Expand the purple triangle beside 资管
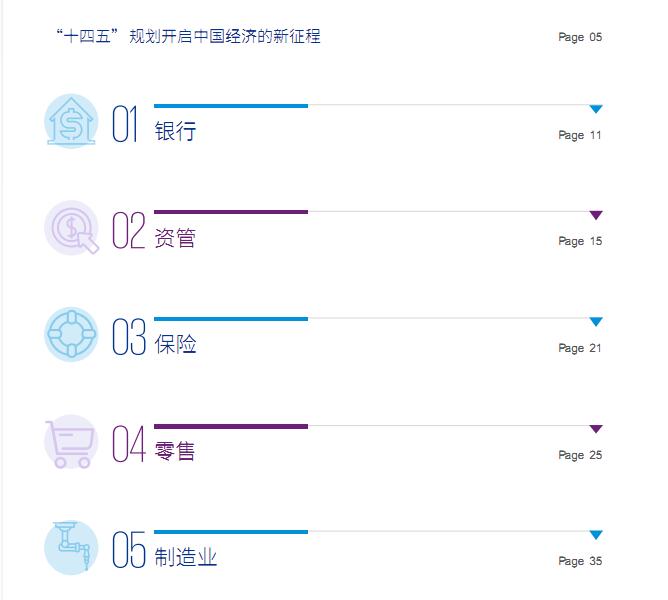Viewport: 668px width, 600px height. pos(596,215)
